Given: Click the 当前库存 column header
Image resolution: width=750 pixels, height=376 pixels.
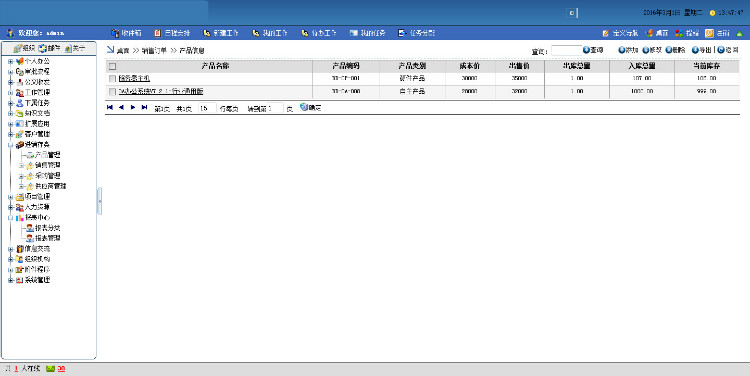Looking at the screenshot, I should click(x=706, y=66).
